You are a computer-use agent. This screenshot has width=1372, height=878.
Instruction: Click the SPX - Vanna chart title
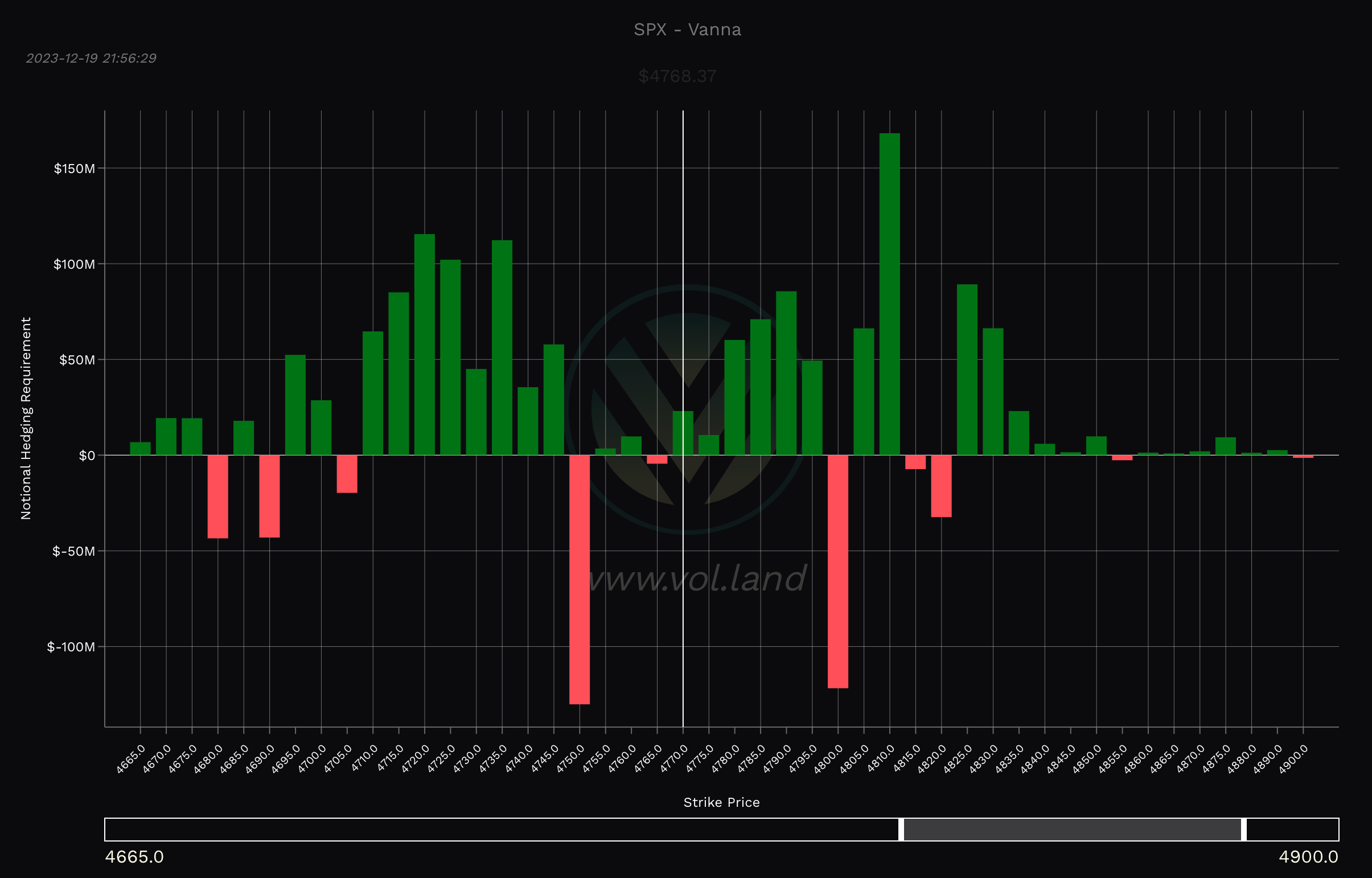pyautogui.click(x=687, y=30)
